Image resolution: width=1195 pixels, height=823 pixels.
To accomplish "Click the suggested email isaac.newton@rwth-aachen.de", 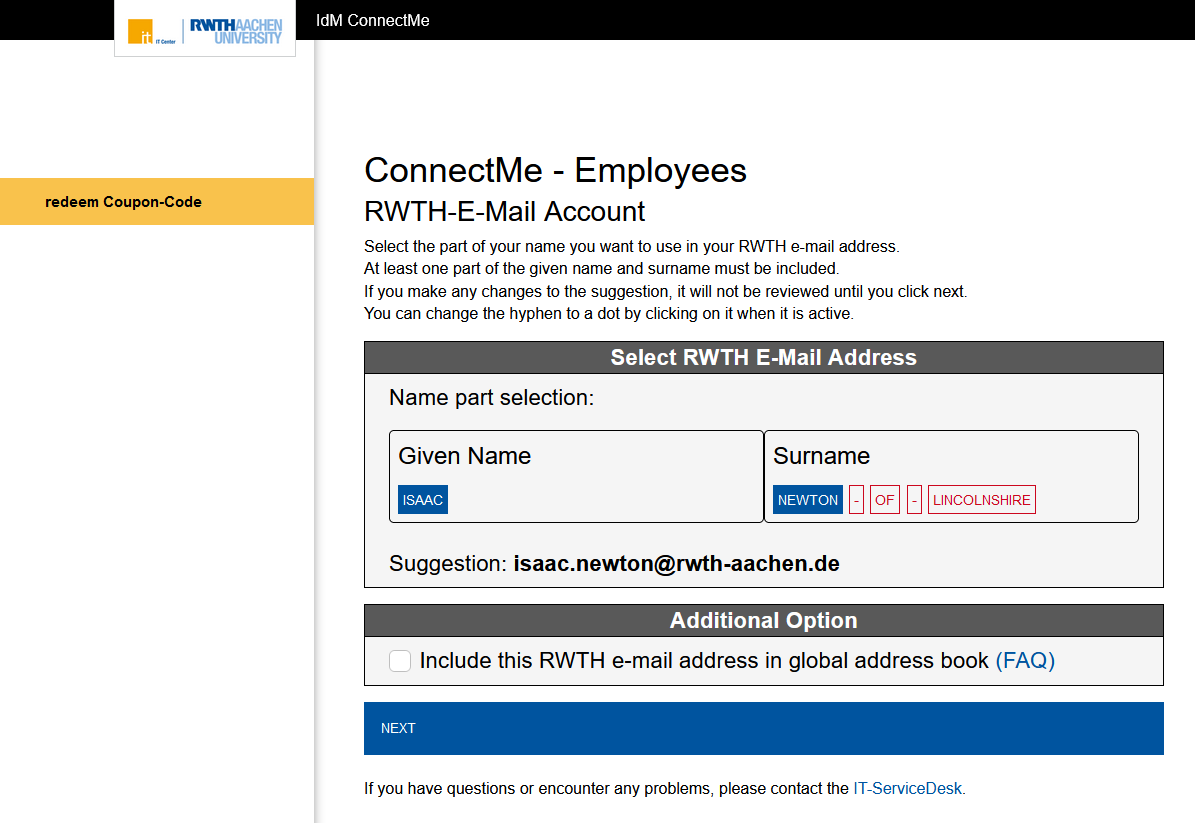I will coord(676,564).
